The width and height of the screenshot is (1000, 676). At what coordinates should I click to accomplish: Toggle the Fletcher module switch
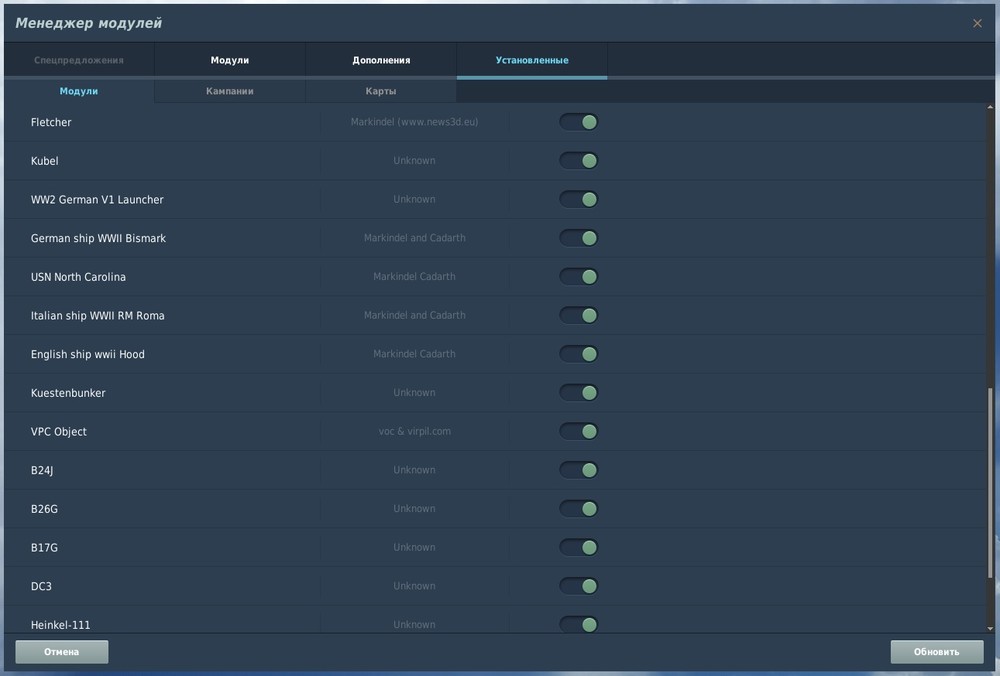578,122
